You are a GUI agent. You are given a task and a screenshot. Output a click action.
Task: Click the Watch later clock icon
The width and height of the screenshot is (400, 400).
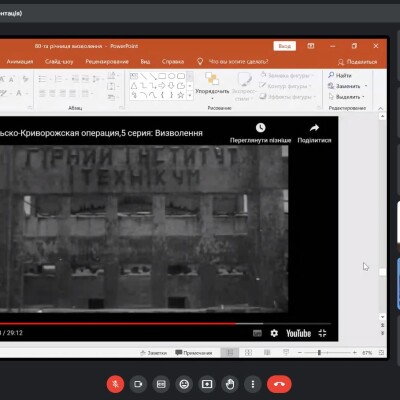point(260,128)
